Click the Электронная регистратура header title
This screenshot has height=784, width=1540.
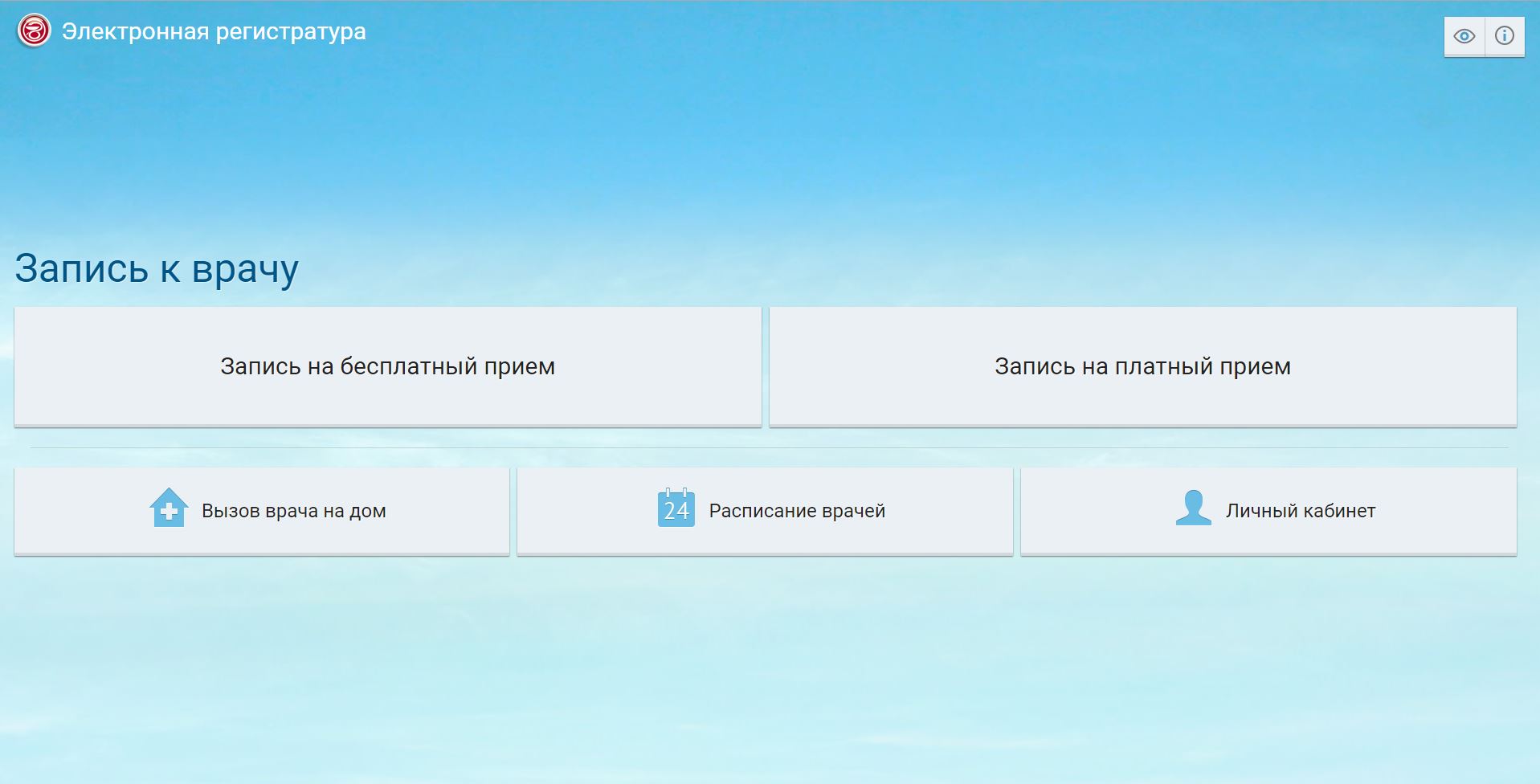[214, 31]
